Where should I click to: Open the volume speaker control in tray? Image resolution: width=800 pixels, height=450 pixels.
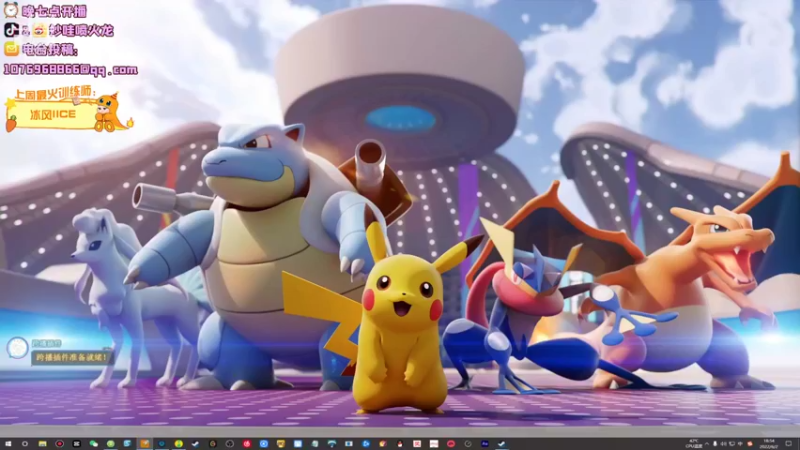(723, 444)
